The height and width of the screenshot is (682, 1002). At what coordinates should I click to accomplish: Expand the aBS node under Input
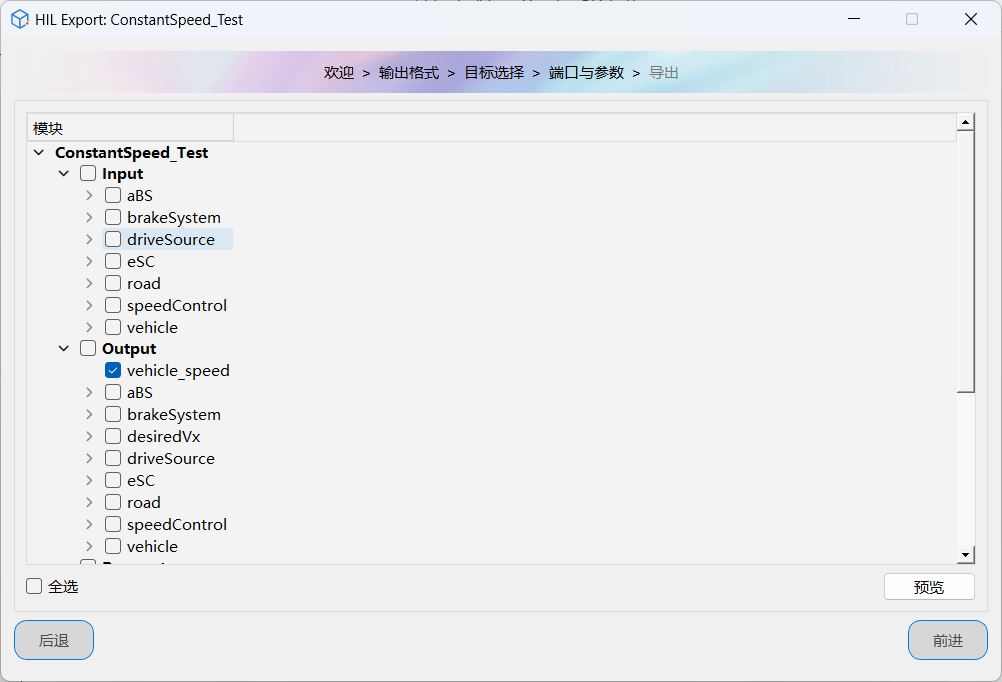click(89, 196)
